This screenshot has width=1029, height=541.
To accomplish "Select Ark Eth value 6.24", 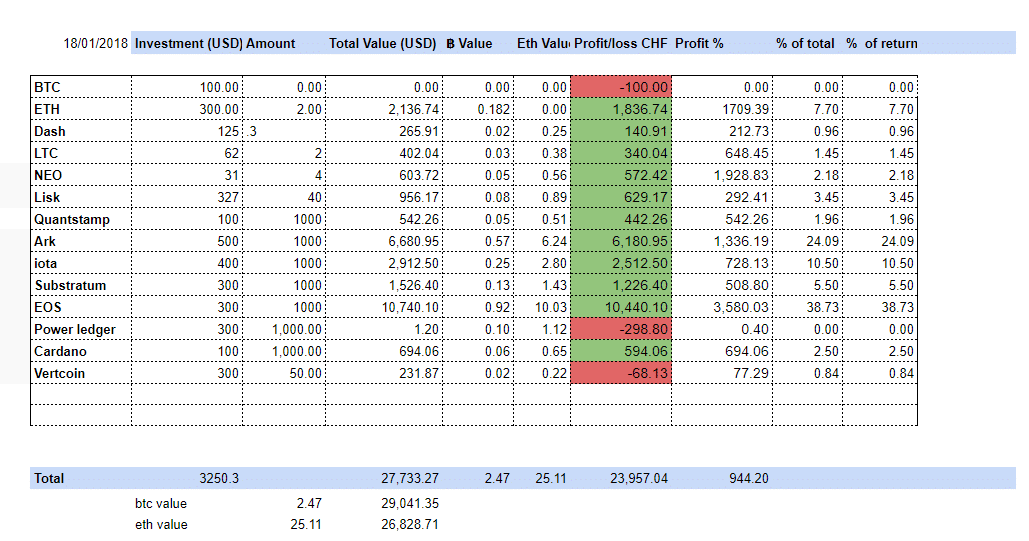I will pyautogui.click(x=555, y=241).
